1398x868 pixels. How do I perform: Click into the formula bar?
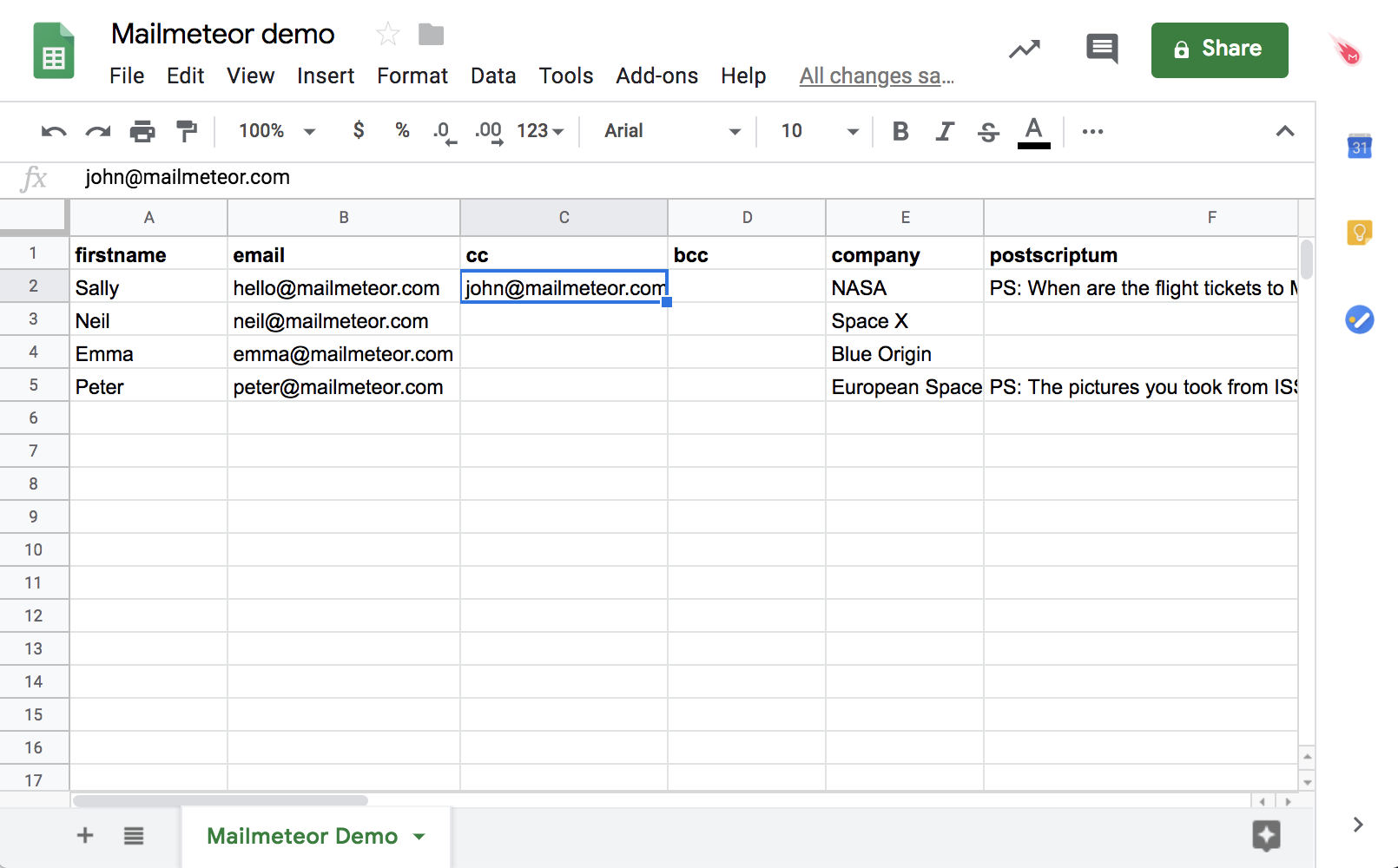coord(695,178)
